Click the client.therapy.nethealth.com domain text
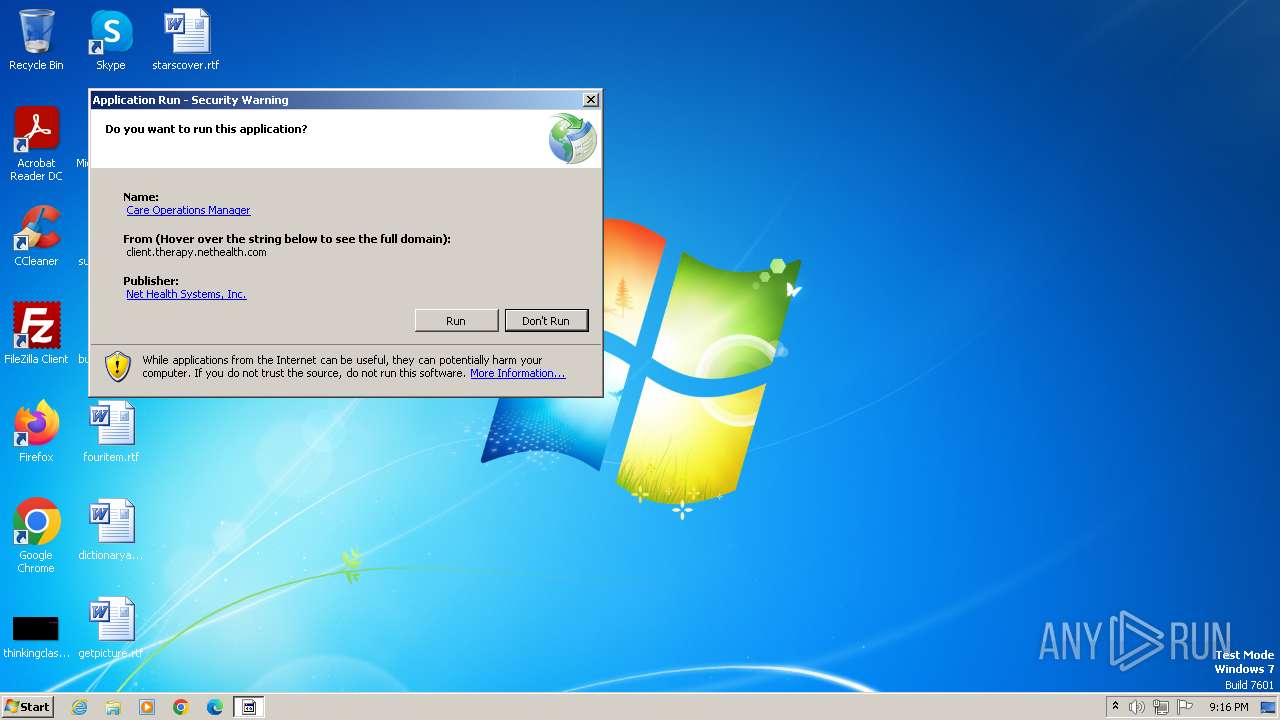The height and width of the screenshot is (720, 1280). pos(196,252)
